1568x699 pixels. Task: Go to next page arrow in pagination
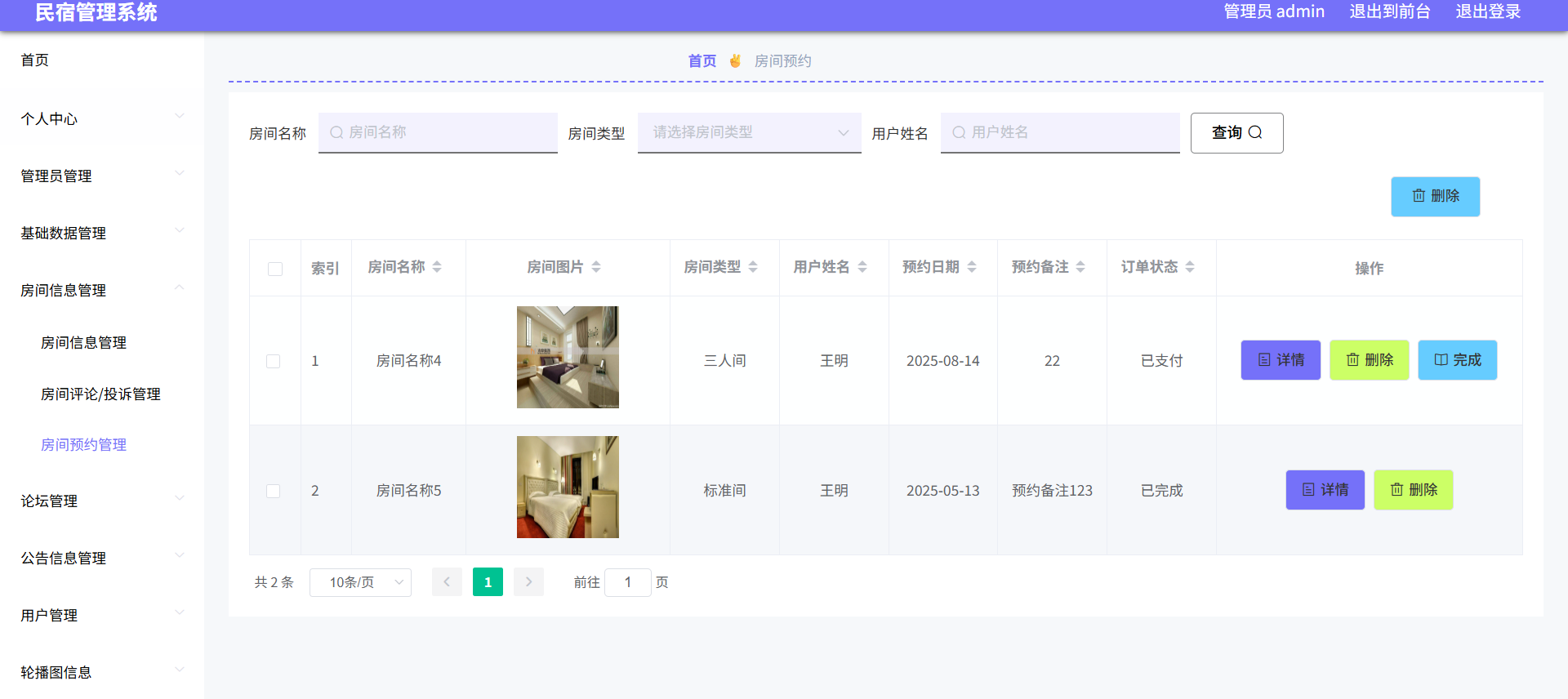pos(528,582)
